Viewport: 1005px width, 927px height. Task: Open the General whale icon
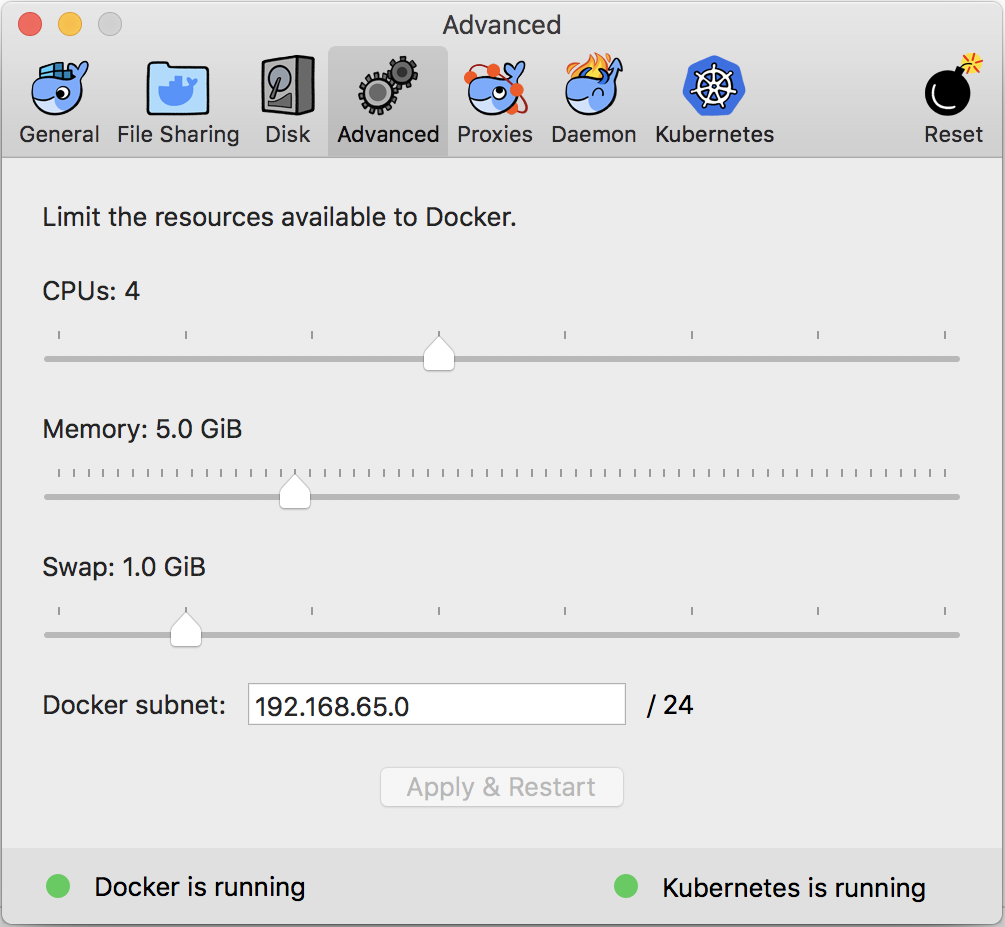click(x=59, y=89)
